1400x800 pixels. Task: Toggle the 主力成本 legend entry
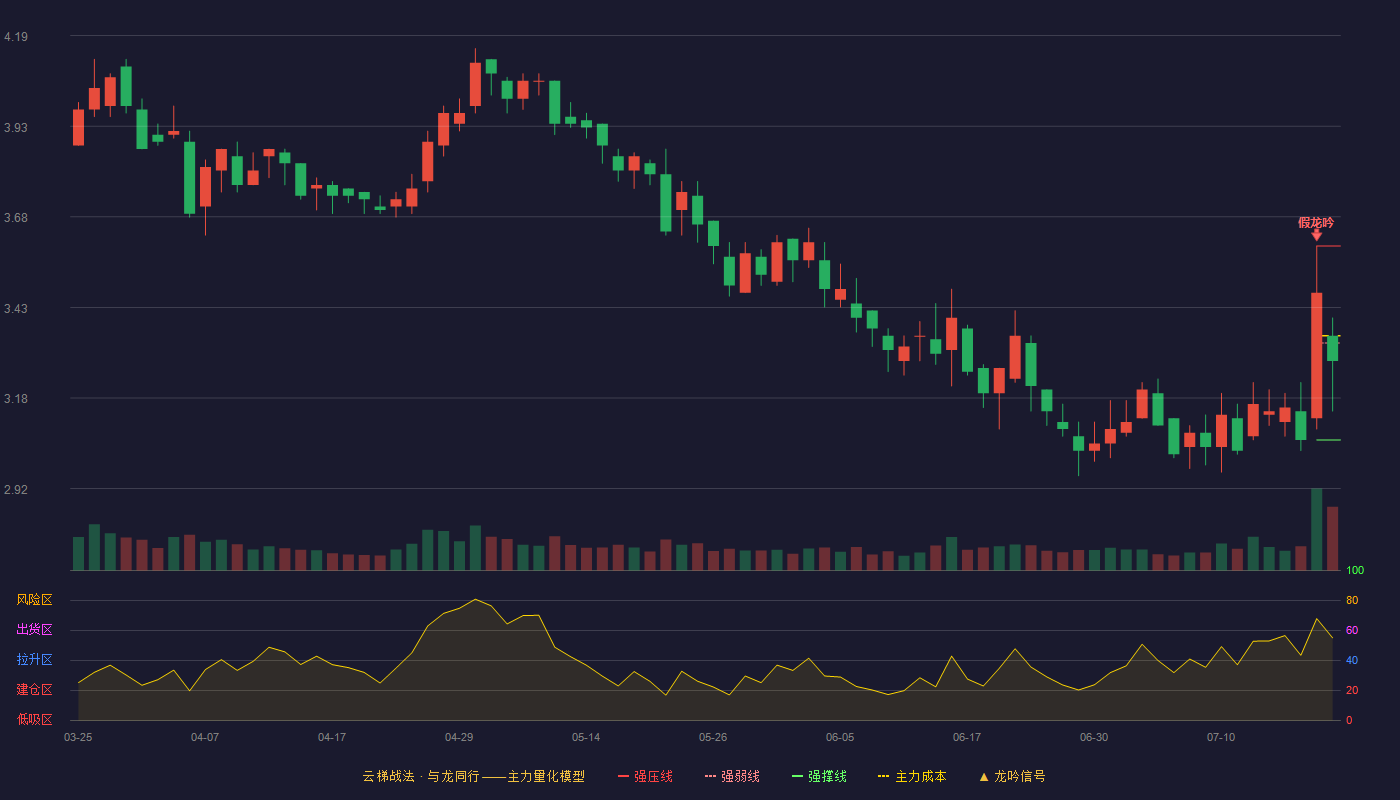(912, 776)
